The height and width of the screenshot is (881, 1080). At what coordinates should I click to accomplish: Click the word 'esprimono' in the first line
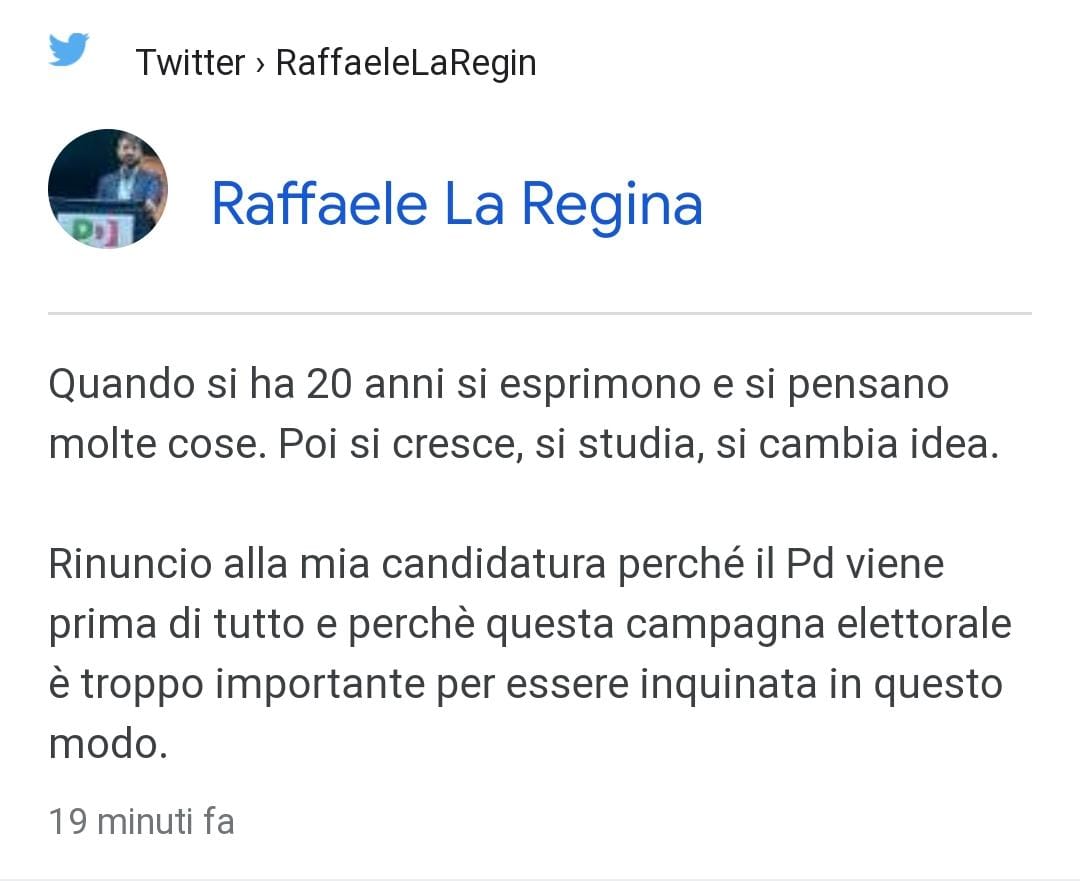tap(600, 384)
